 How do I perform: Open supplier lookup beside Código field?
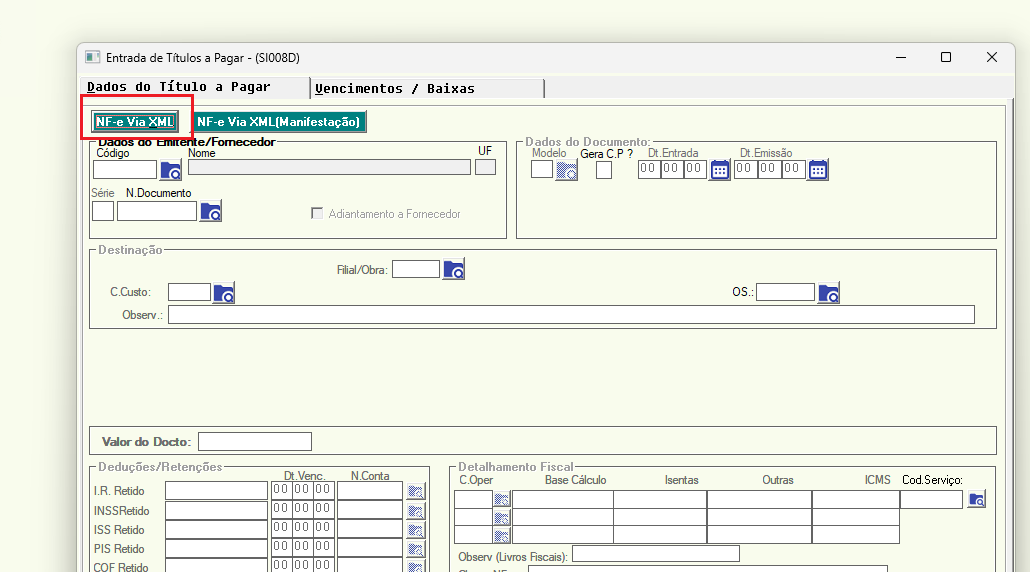tap(171, 170)
